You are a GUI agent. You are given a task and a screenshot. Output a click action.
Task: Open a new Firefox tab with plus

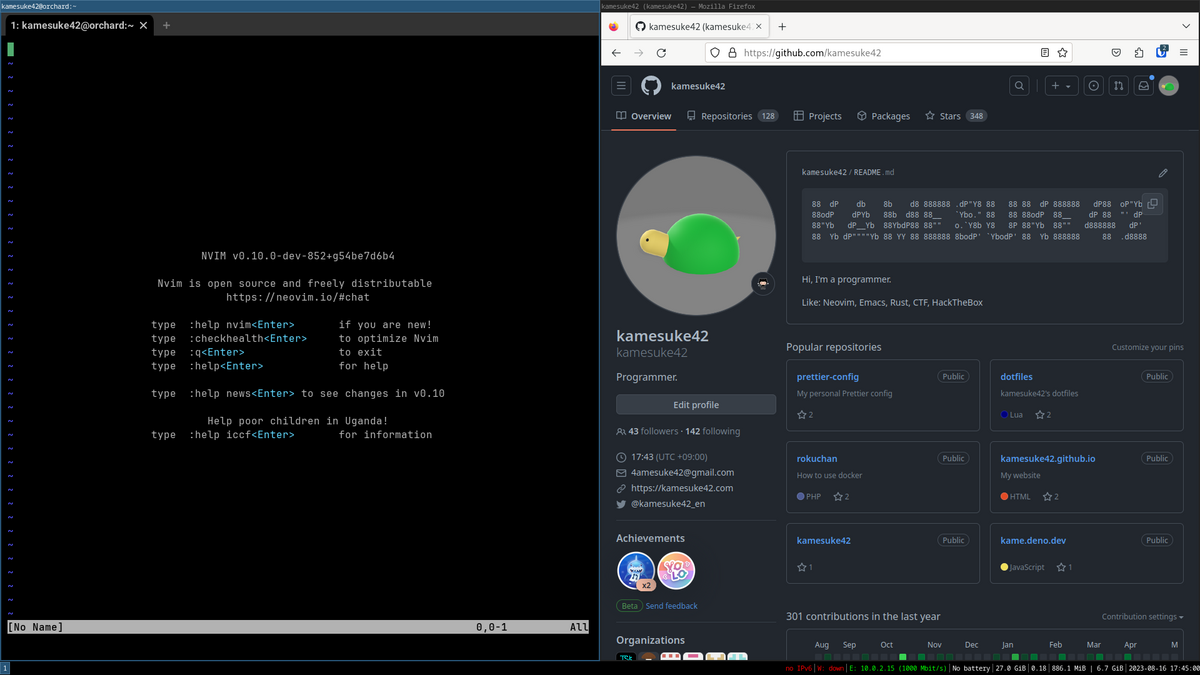tap(782, 26)
